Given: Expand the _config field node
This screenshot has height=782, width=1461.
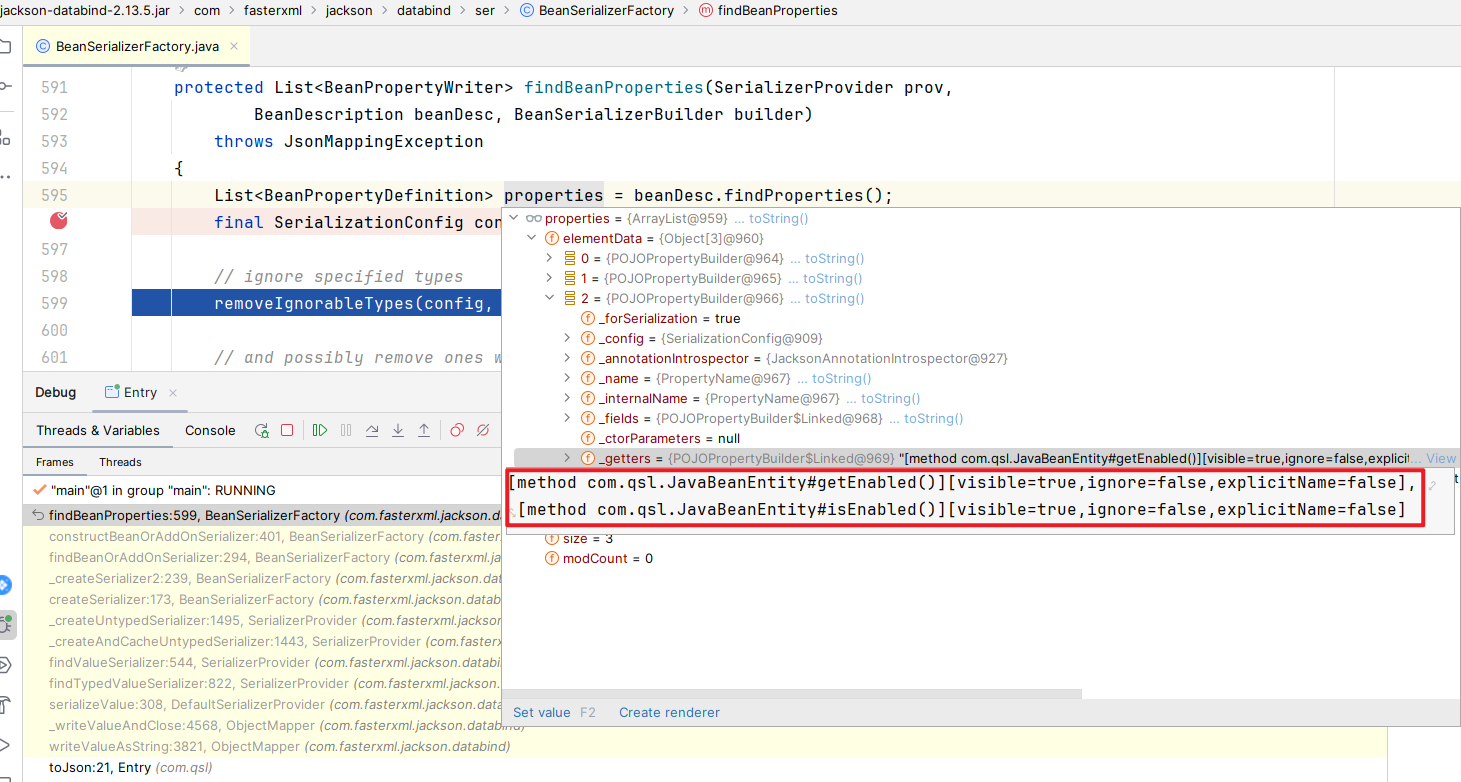Looking at the screenshot, I should (567, 338).
